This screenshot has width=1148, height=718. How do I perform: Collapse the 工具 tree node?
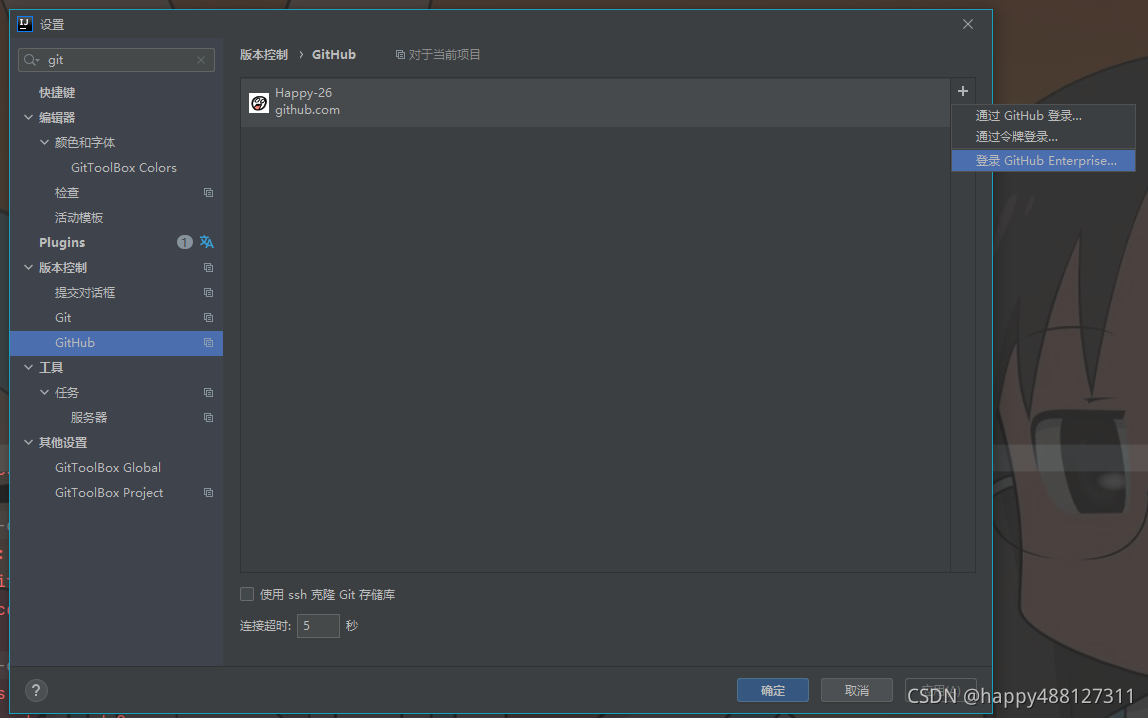click(29, 367)
